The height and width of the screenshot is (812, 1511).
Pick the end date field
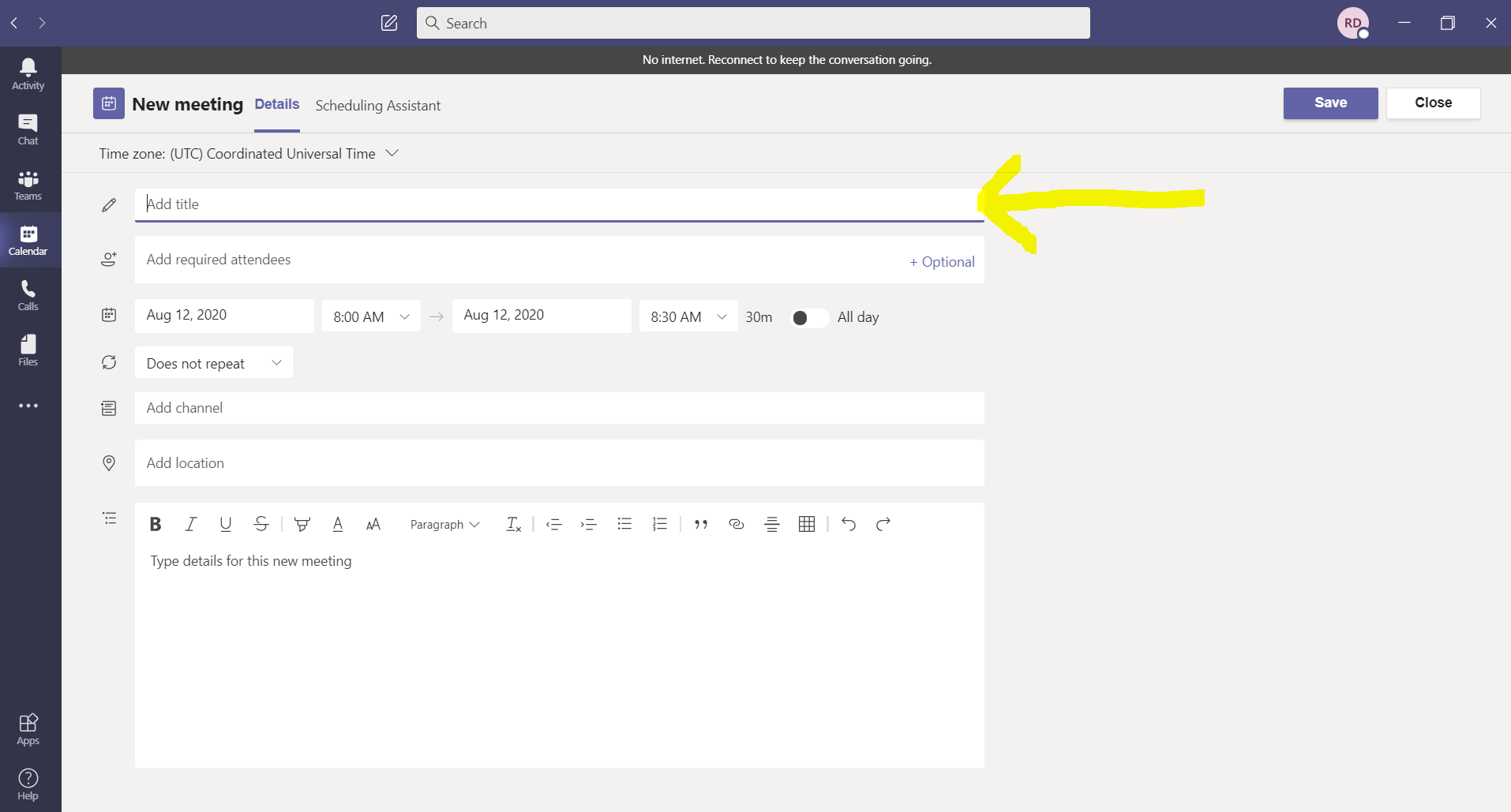coord(542,315)
